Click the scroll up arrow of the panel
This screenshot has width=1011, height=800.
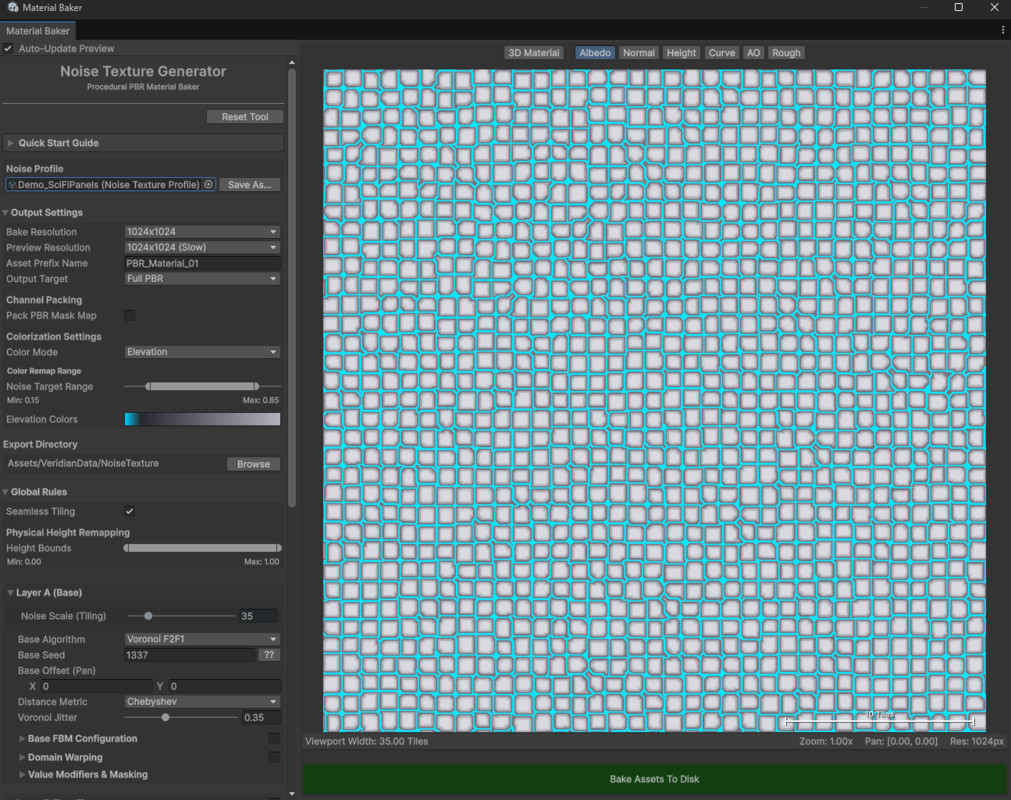(292, 63)
